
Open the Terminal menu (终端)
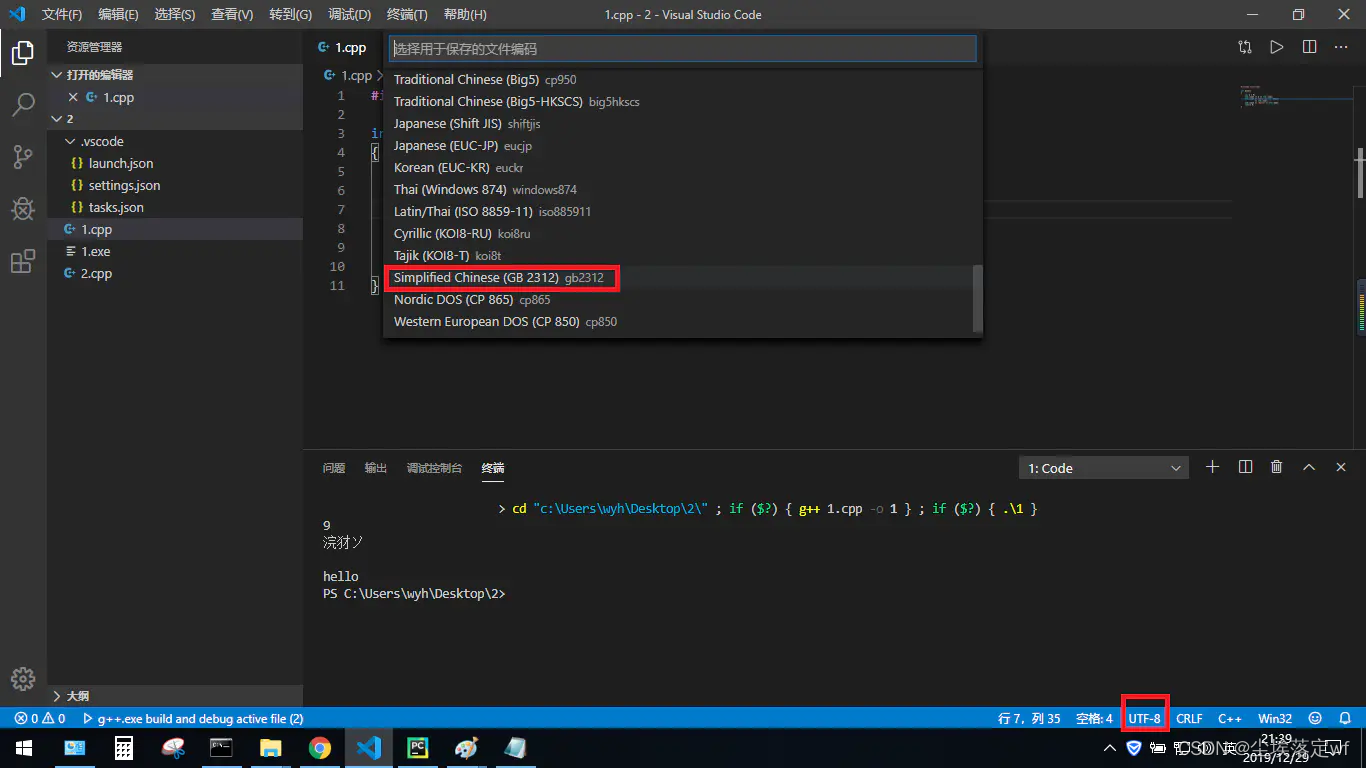coord(407,15)
